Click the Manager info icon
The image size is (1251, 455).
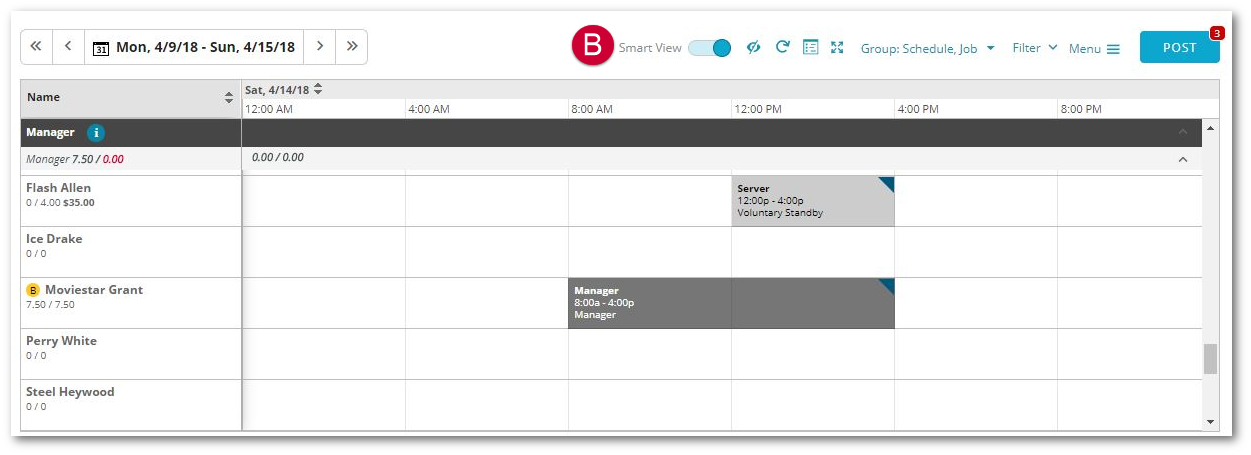pos(96,133)
